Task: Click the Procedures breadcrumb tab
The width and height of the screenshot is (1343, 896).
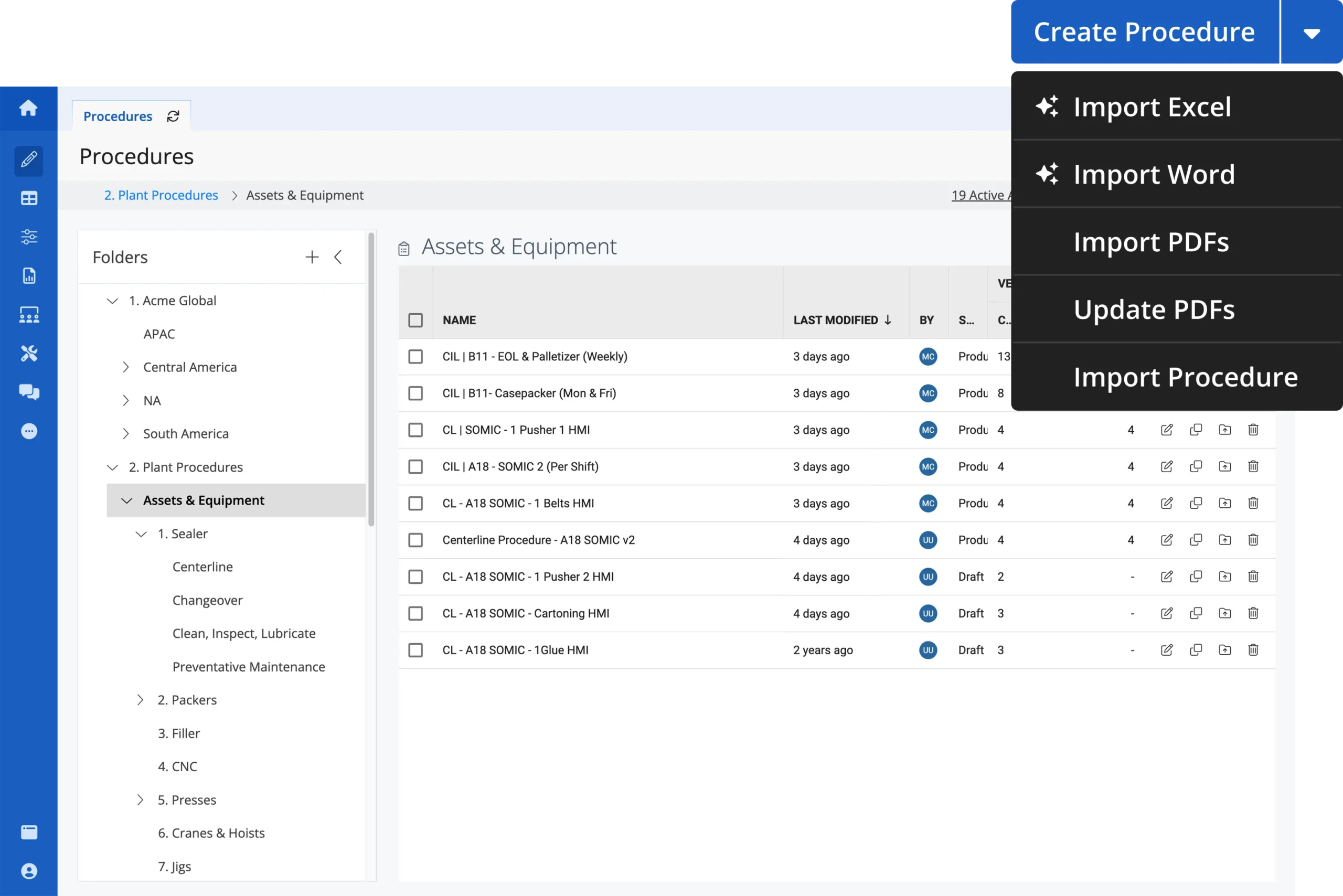Action: point(118,115)
